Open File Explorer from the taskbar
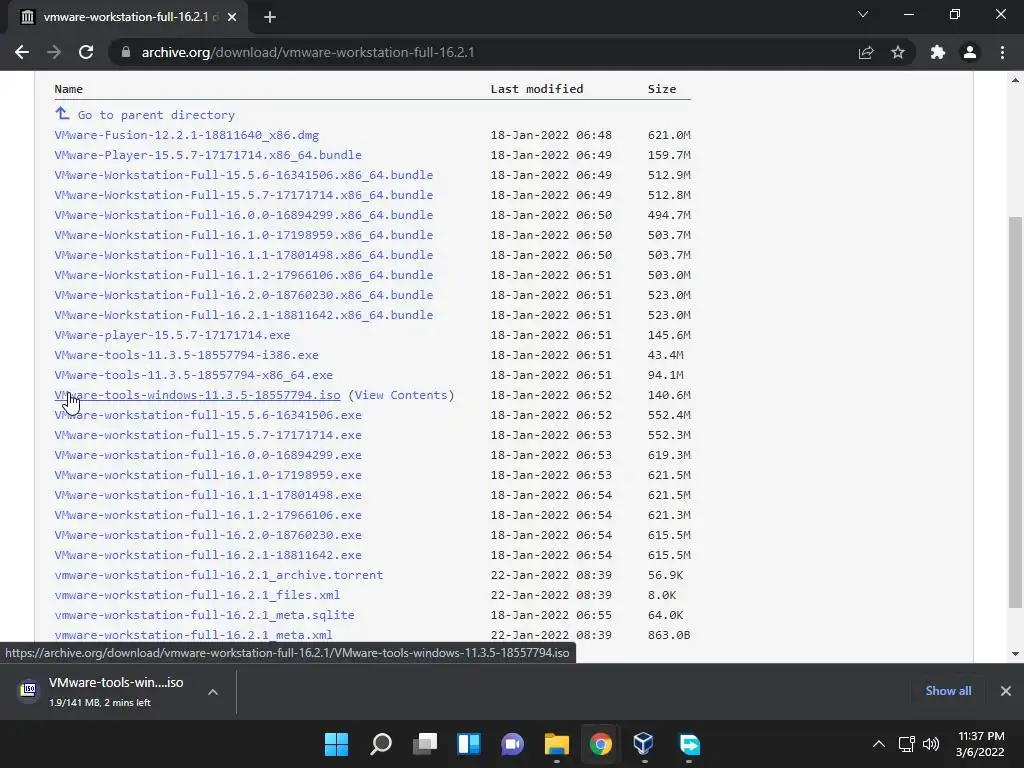Image resolution: width=1024 pixels, height=768 pixels. [x=556, y=744]
